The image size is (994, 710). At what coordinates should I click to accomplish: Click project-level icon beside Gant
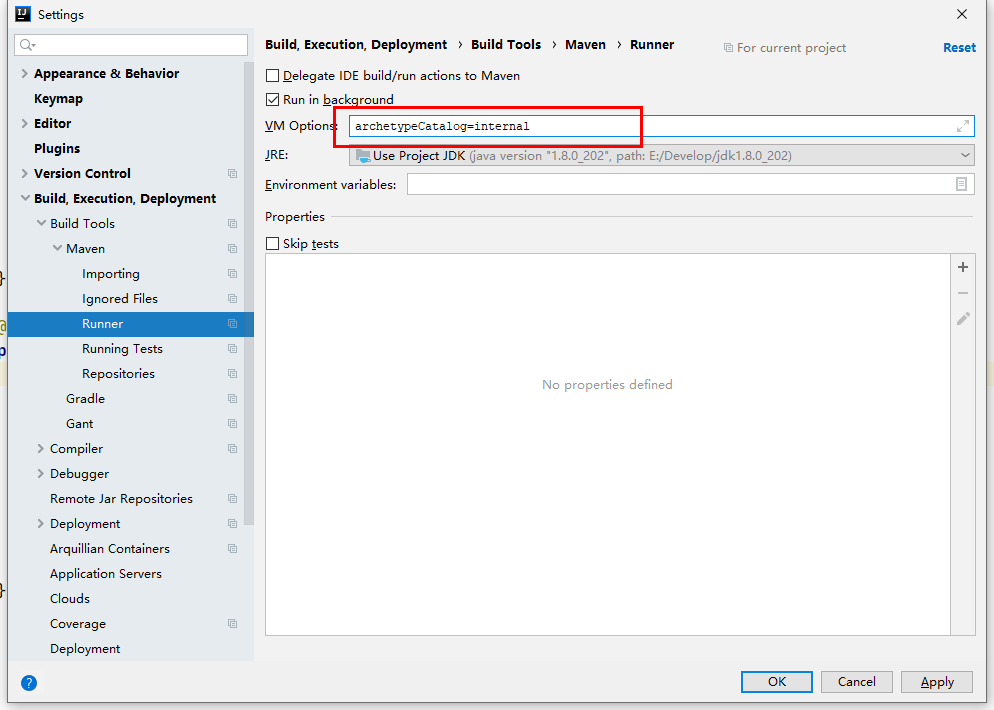coord(233,423)
